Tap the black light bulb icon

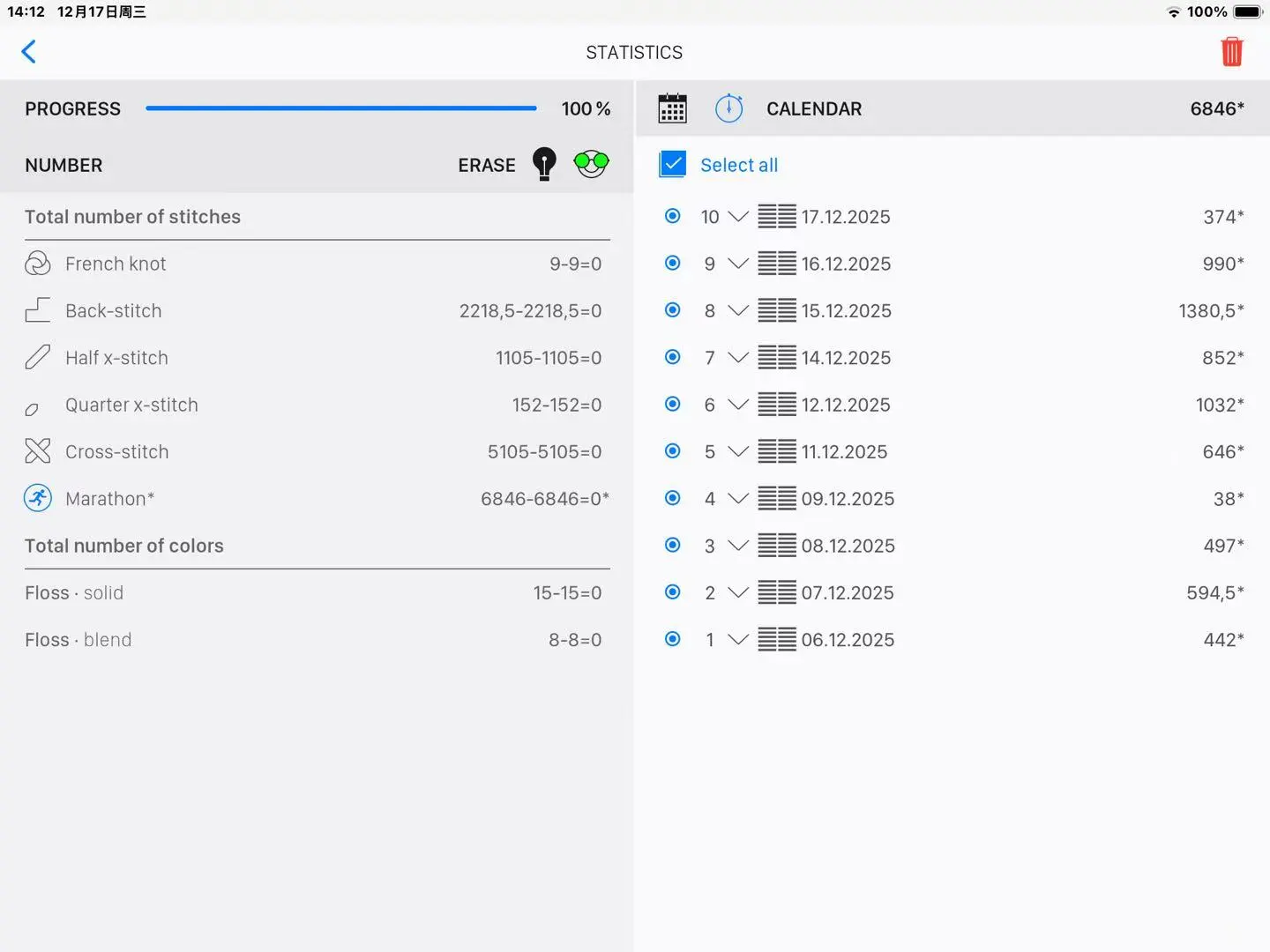[x=544, y=164]
